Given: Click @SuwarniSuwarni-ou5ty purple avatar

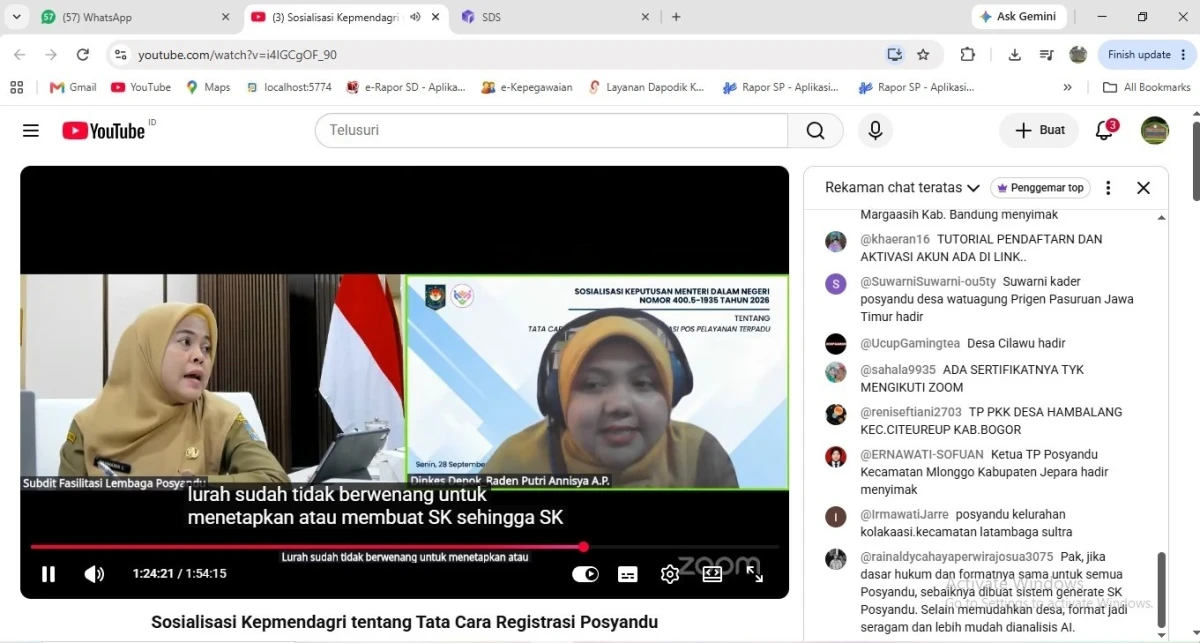Looking at the screenshot, I should click(x=836, y=283).
